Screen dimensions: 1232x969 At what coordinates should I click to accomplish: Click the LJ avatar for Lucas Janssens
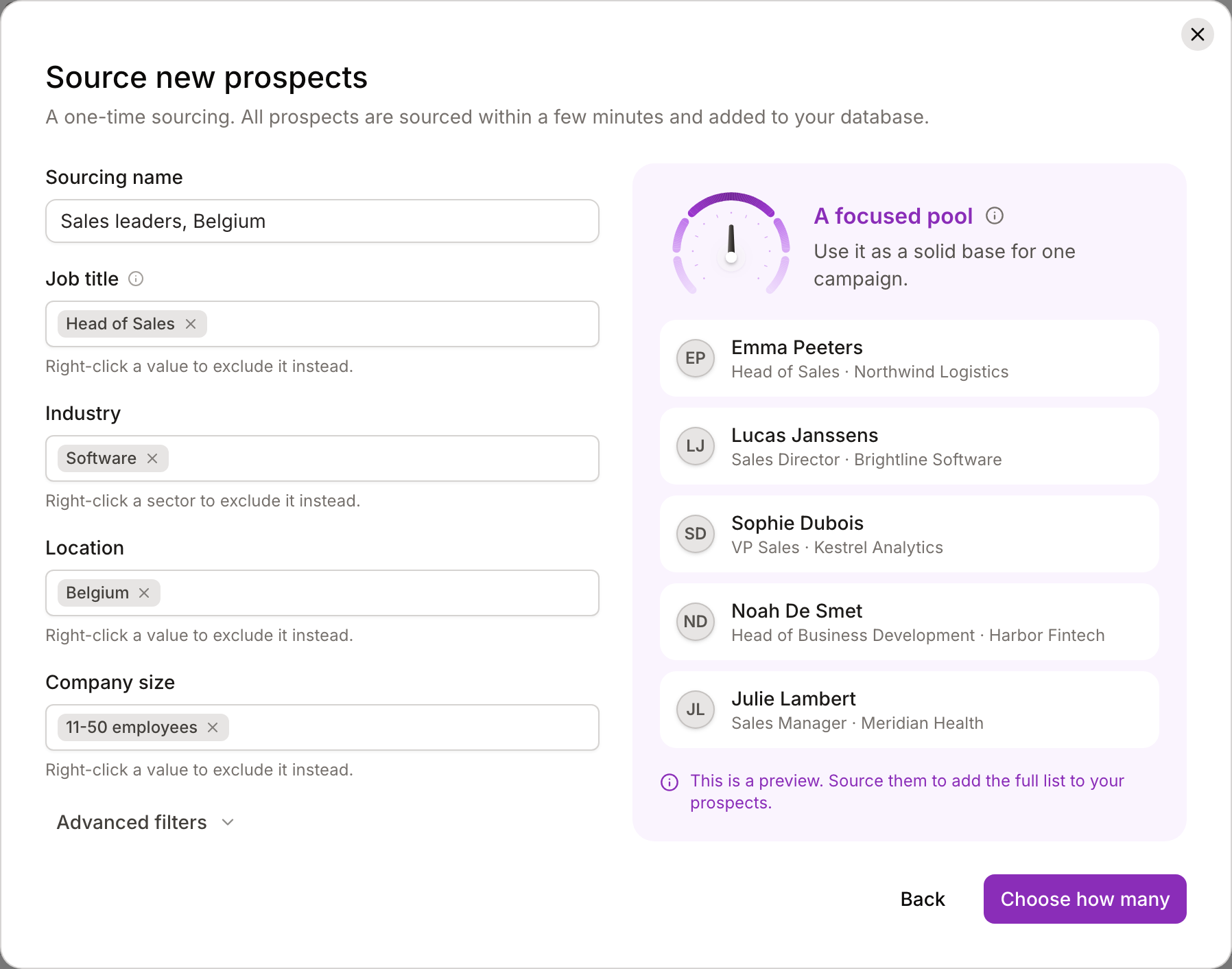[x=696, y=446]
